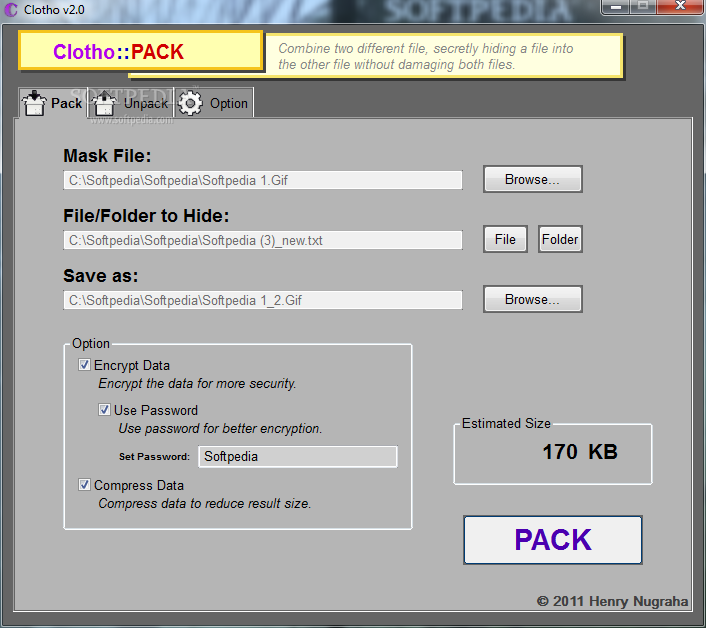Click the Mask File: label

107,156
